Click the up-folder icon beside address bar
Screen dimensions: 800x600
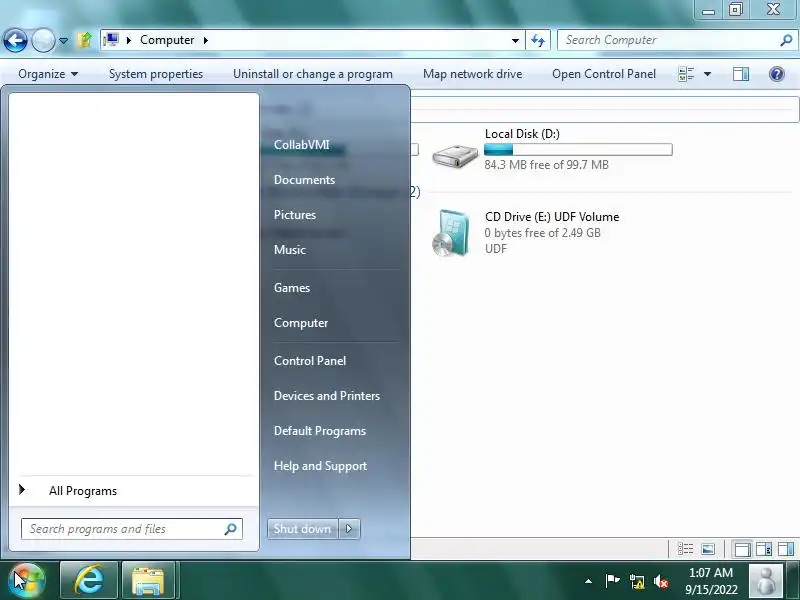(85, 40)
